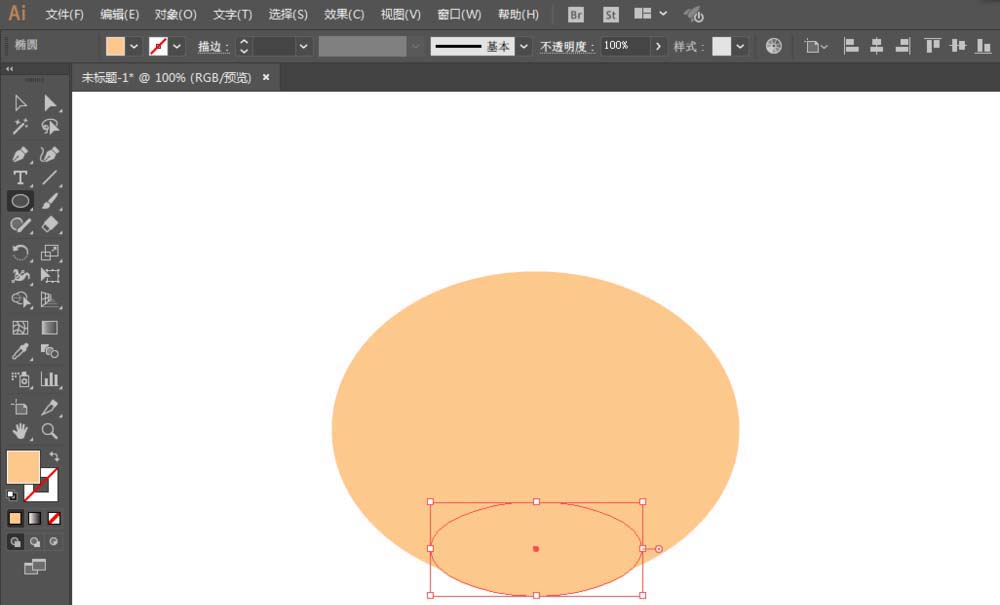Select the Shape Builder tool
Image resolution: width=1000 pixels, height=605 pixels.
[x=20, y=300]
